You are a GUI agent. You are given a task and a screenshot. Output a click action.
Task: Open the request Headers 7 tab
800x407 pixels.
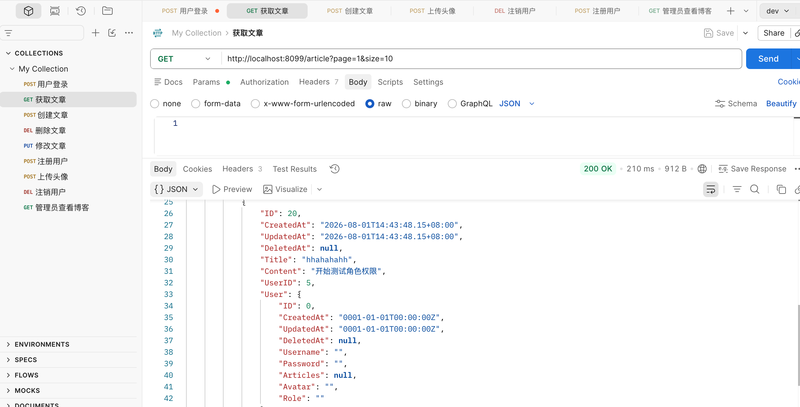coord(318,82)
